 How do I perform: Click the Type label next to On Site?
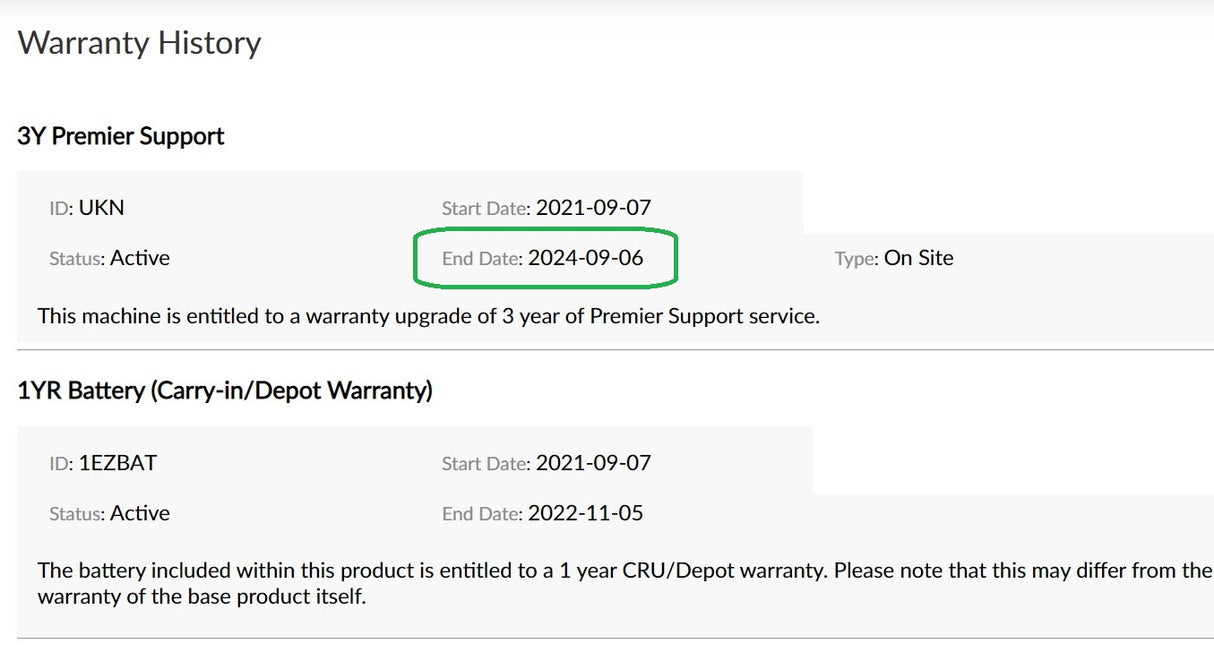[855, 259]
